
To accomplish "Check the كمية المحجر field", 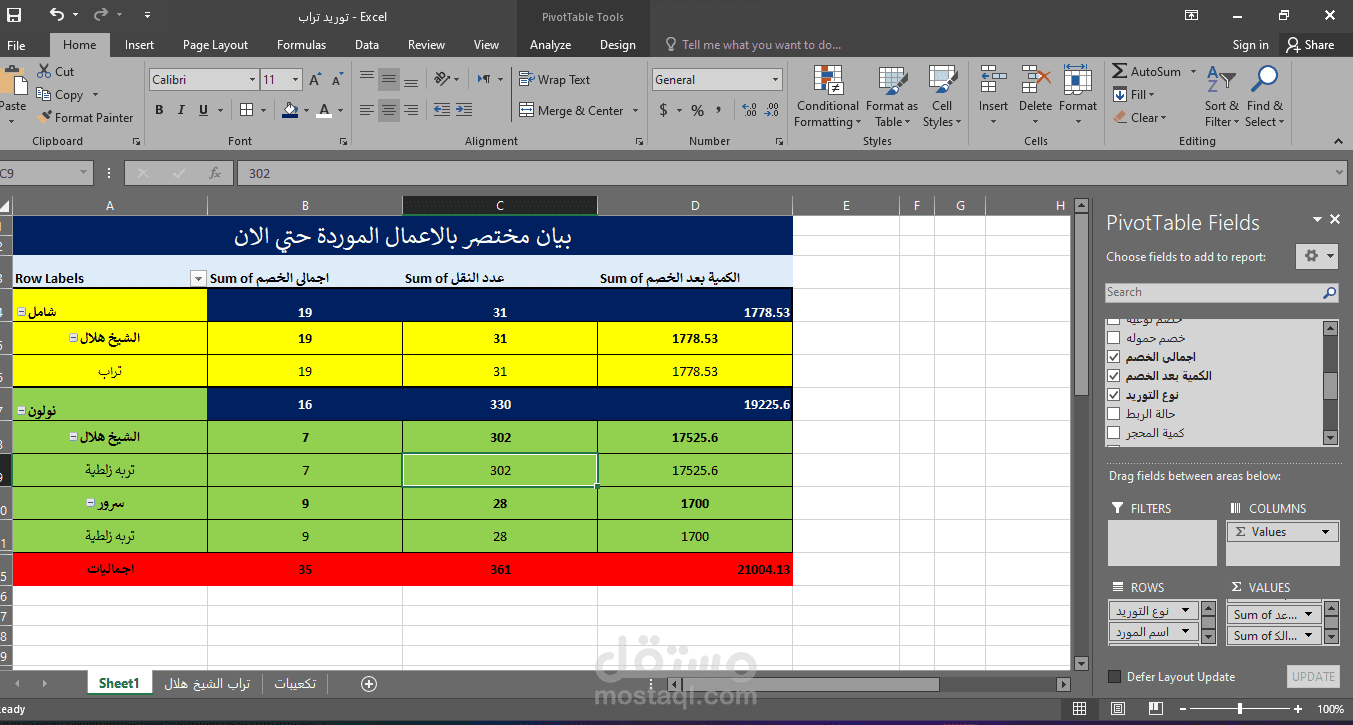I will pos(1113,433).
